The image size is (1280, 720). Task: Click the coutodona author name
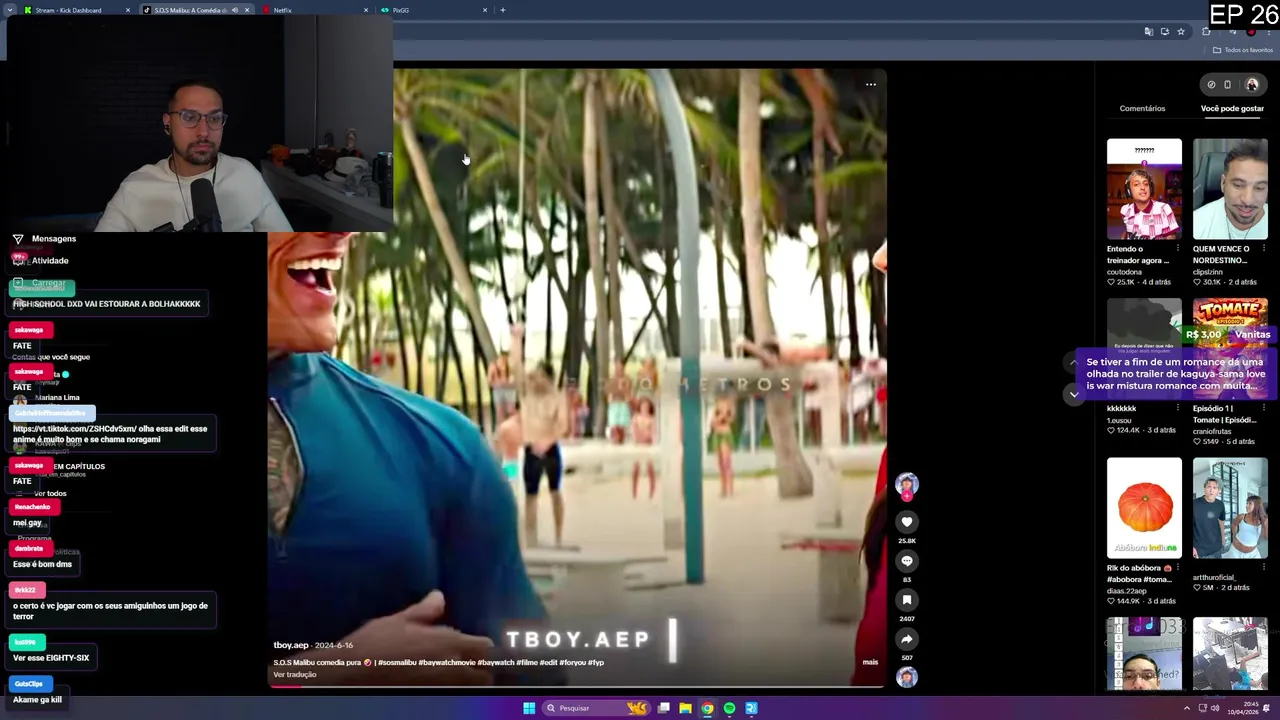click(1125, 271)
